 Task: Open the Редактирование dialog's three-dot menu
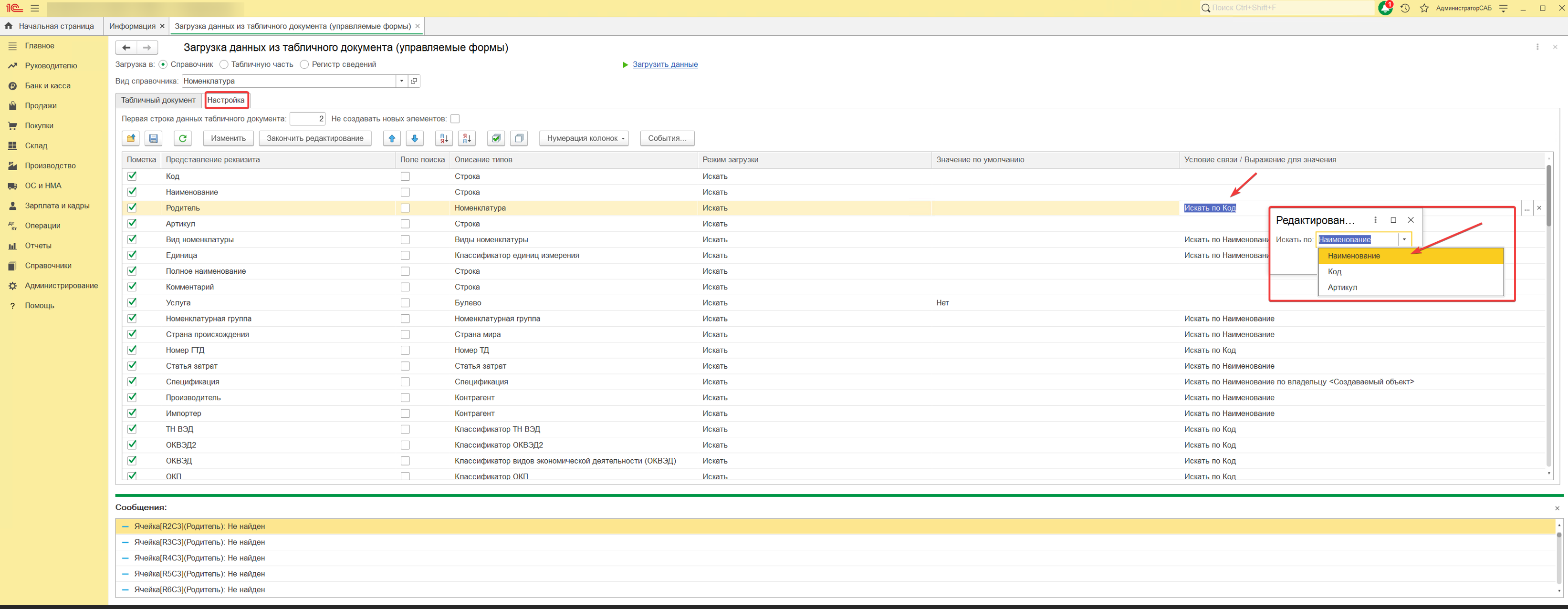pyautogui.click(x=1375, y=220)
